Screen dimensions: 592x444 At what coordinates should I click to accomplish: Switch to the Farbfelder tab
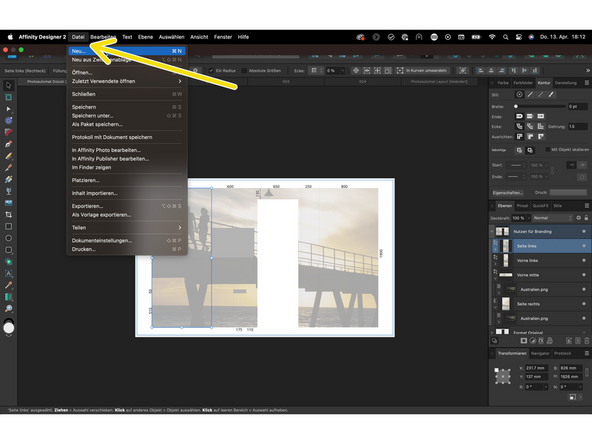click(x=523, y=83)
